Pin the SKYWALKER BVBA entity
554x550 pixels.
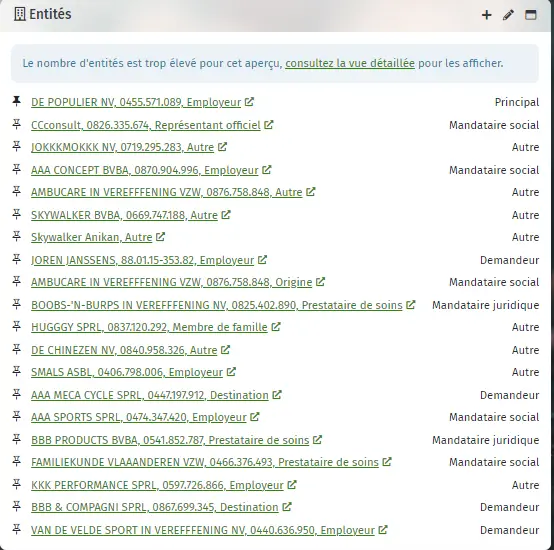(x=17, y=214)
